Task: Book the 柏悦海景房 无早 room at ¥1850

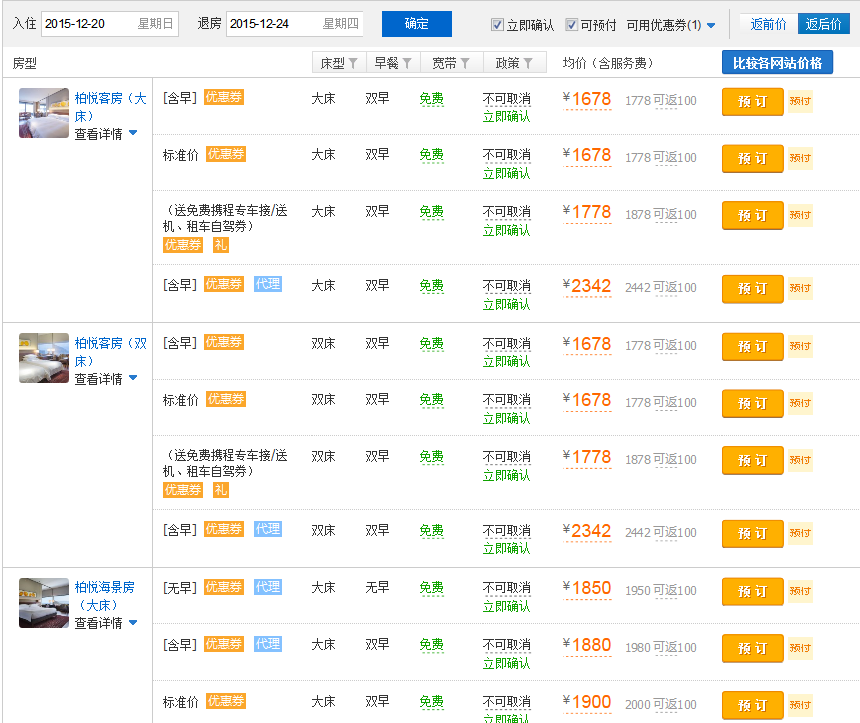Action: tap(752, 591)
